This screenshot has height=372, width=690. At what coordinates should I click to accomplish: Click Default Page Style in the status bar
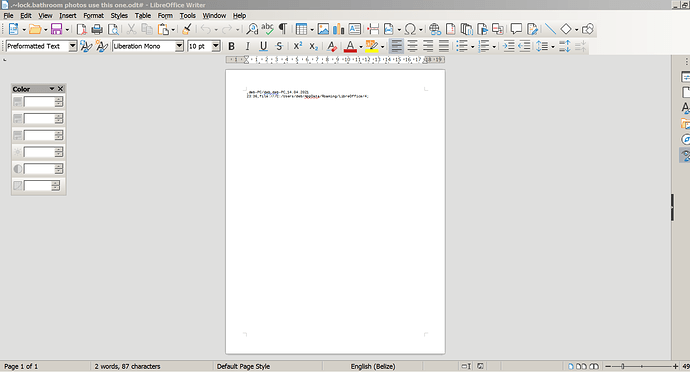[243, 366]
